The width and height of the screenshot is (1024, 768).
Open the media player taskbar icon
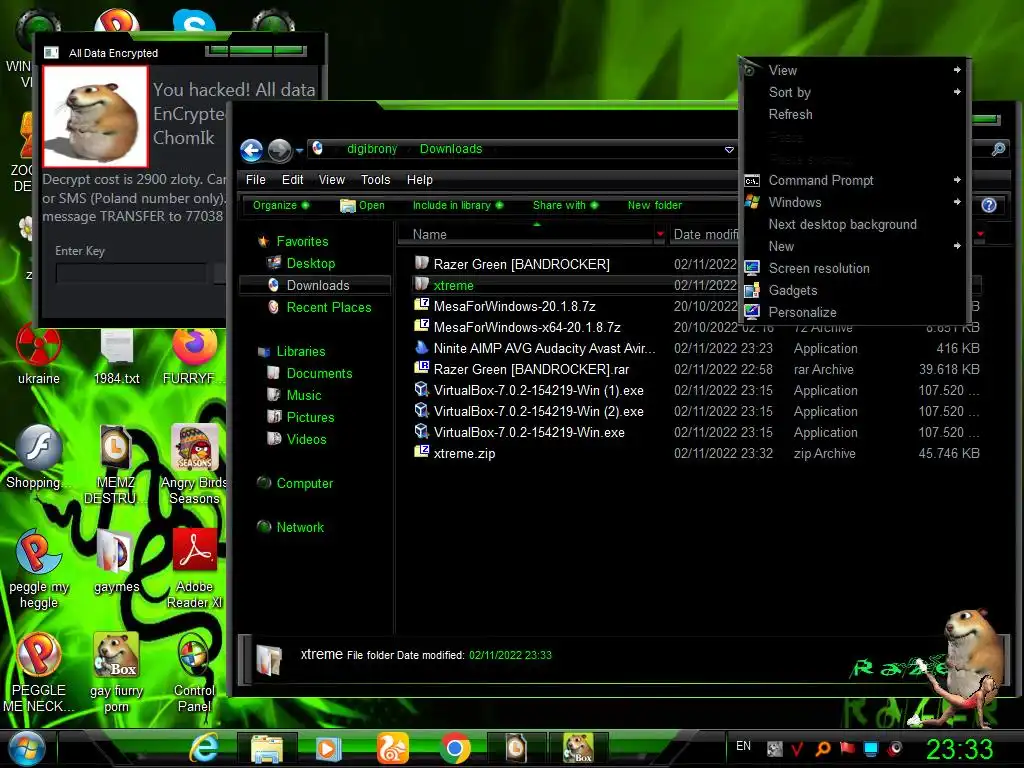[328, 749]
